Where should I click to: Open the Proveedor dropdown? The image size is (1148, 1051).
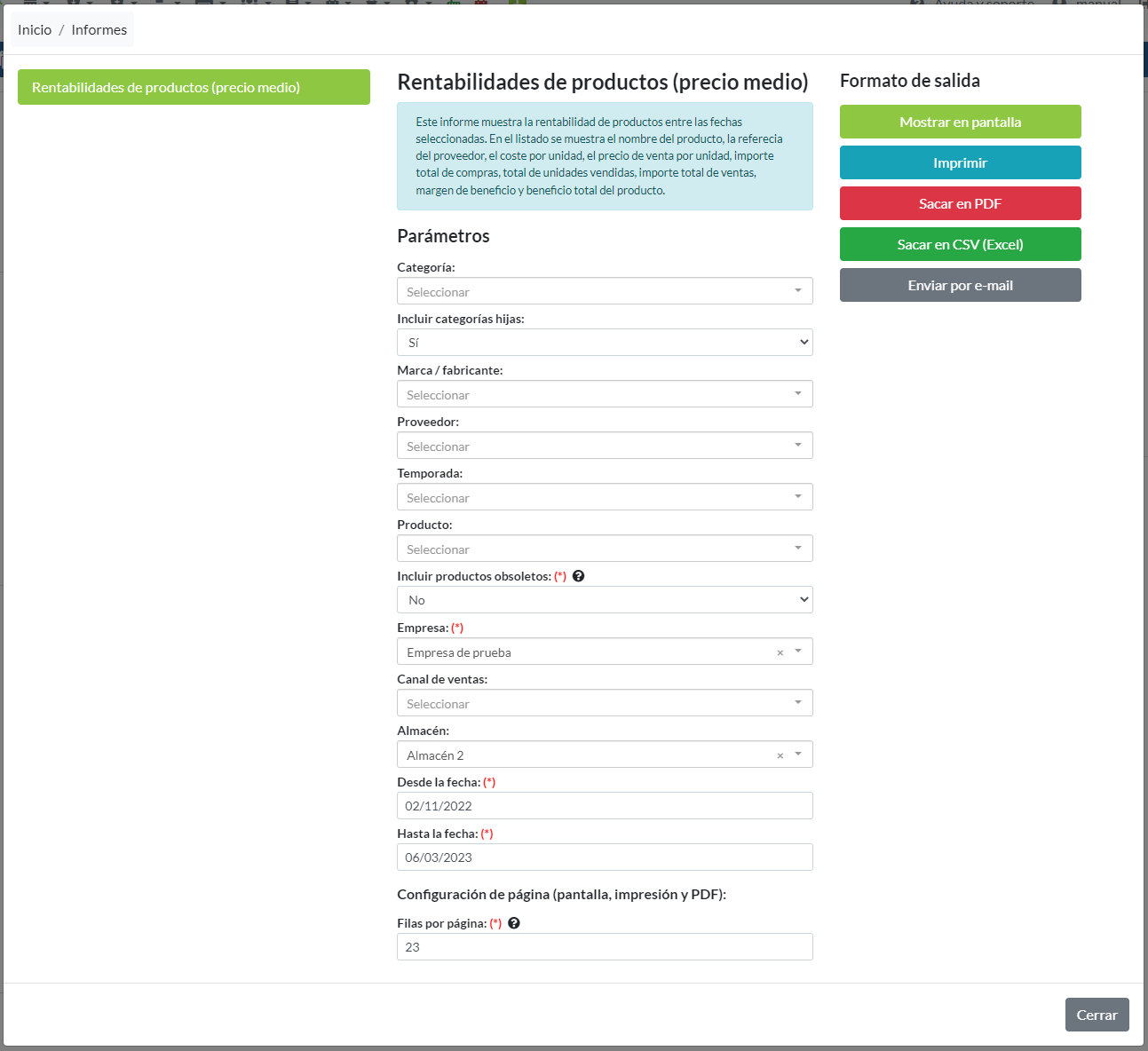[604, 446]
